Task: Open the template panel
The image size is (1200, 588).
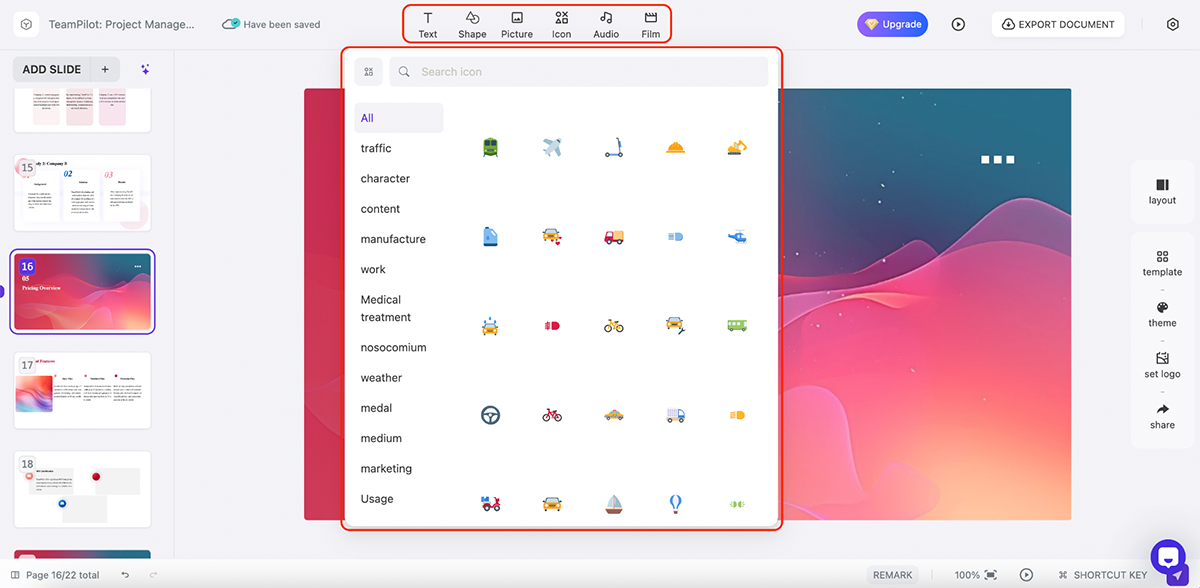Action: 1161,263
